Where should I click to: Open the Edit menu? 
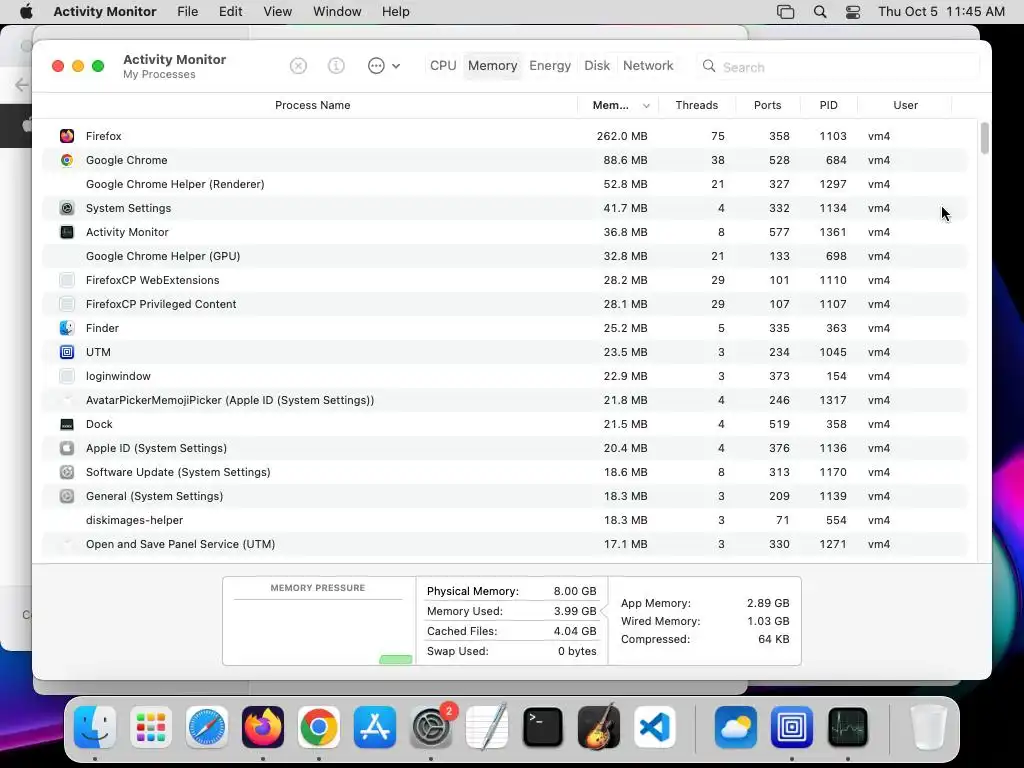tap(231, 12)
